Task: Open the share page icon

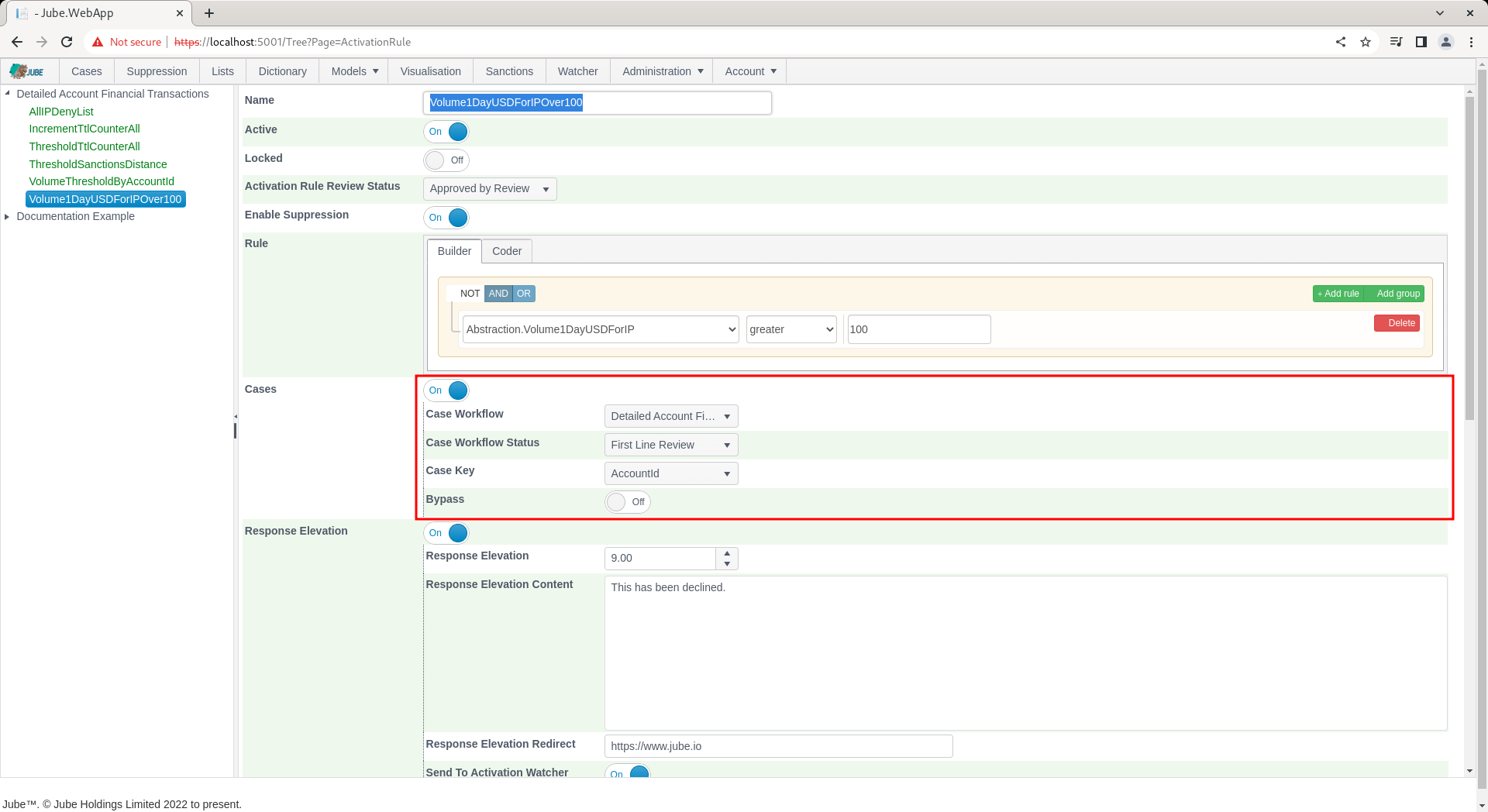Action: 1341,42
